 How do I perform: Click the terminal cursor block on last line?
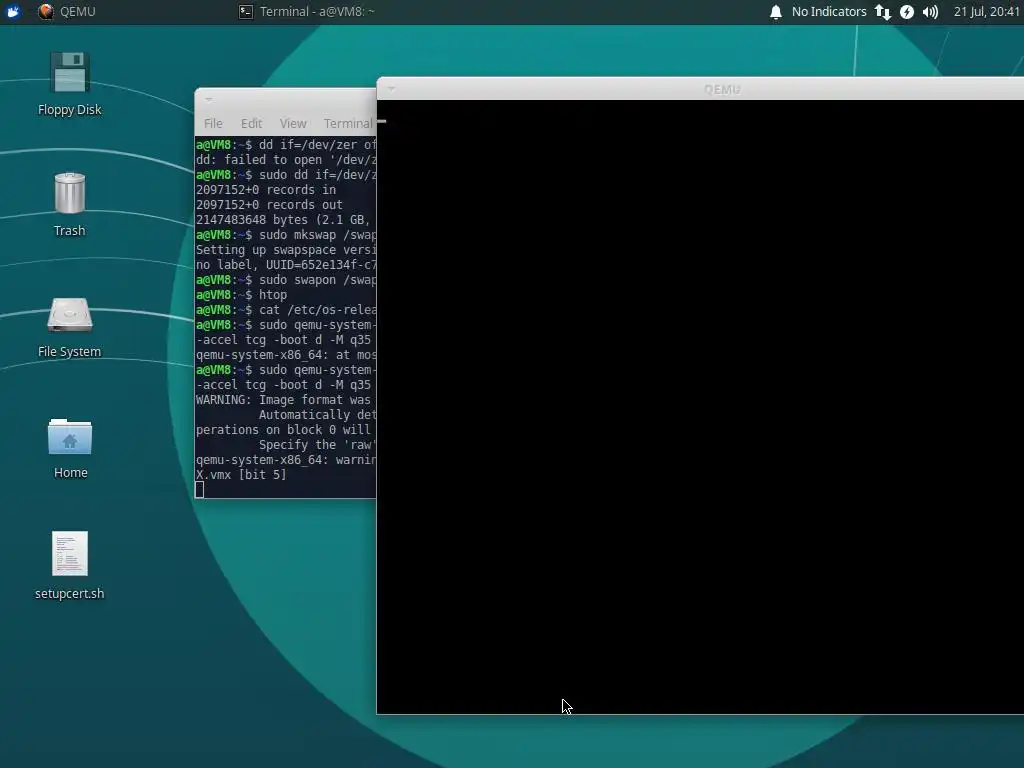(199, 490)
